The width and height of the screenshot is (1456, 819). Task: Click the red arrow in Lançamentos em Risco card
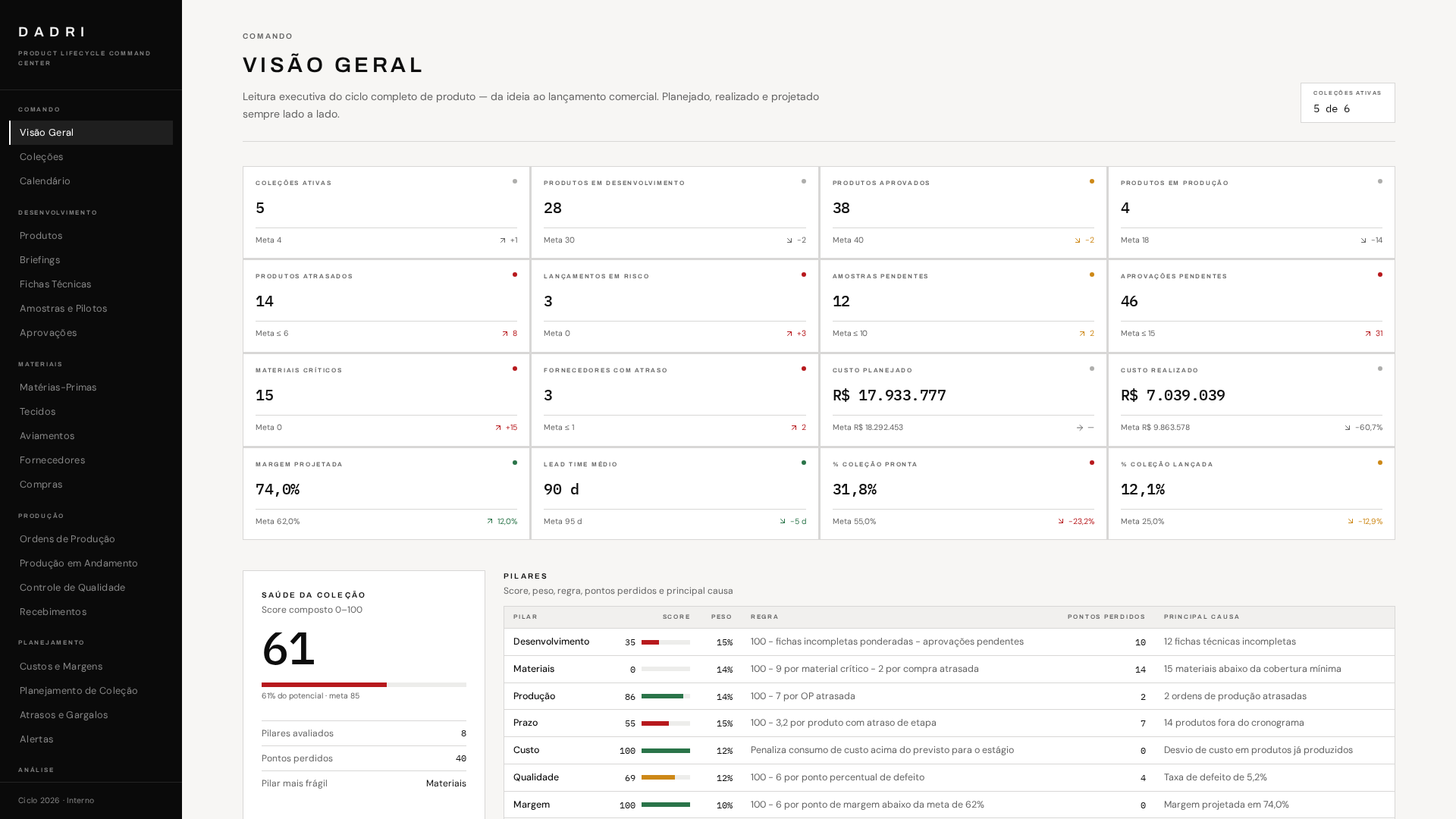pos(789,334)
